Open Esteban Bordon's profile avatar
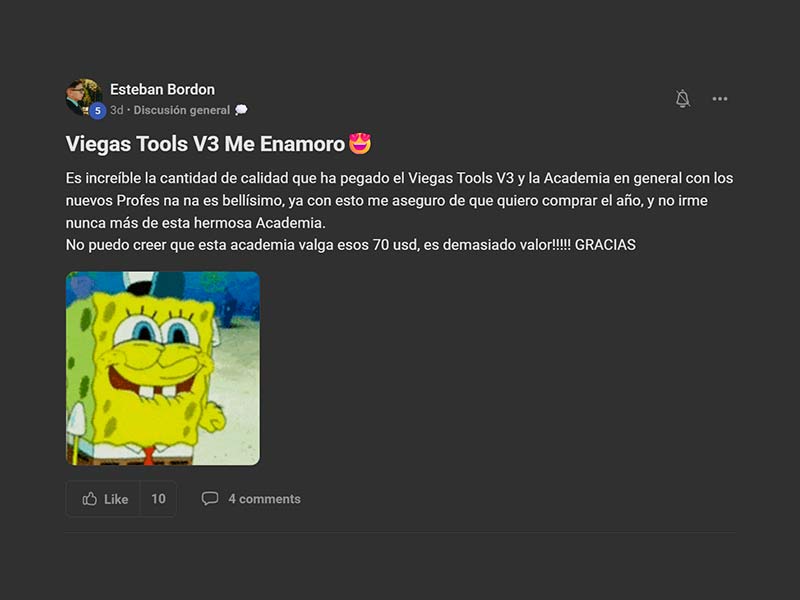 point(82,95)
